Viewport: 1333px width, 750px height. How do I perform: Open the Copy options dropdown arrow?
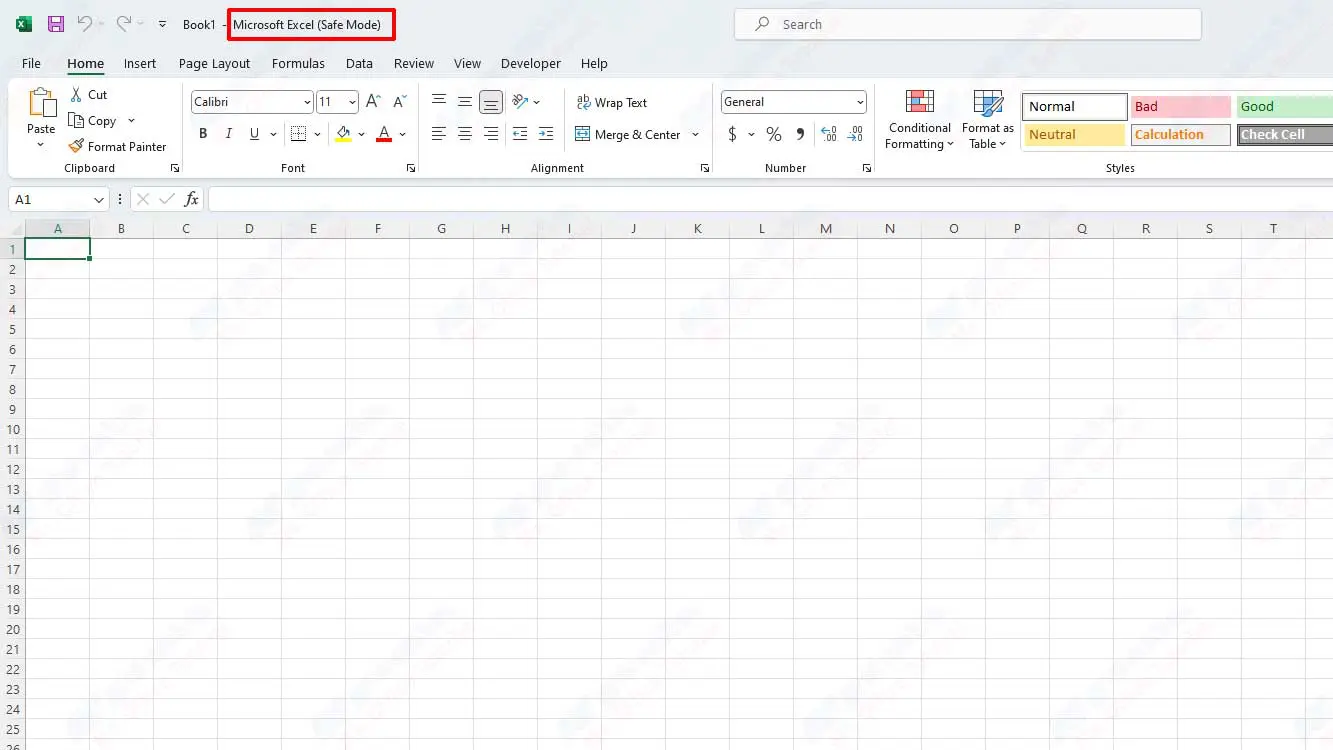pyautogui.click(x=131, y=121)
